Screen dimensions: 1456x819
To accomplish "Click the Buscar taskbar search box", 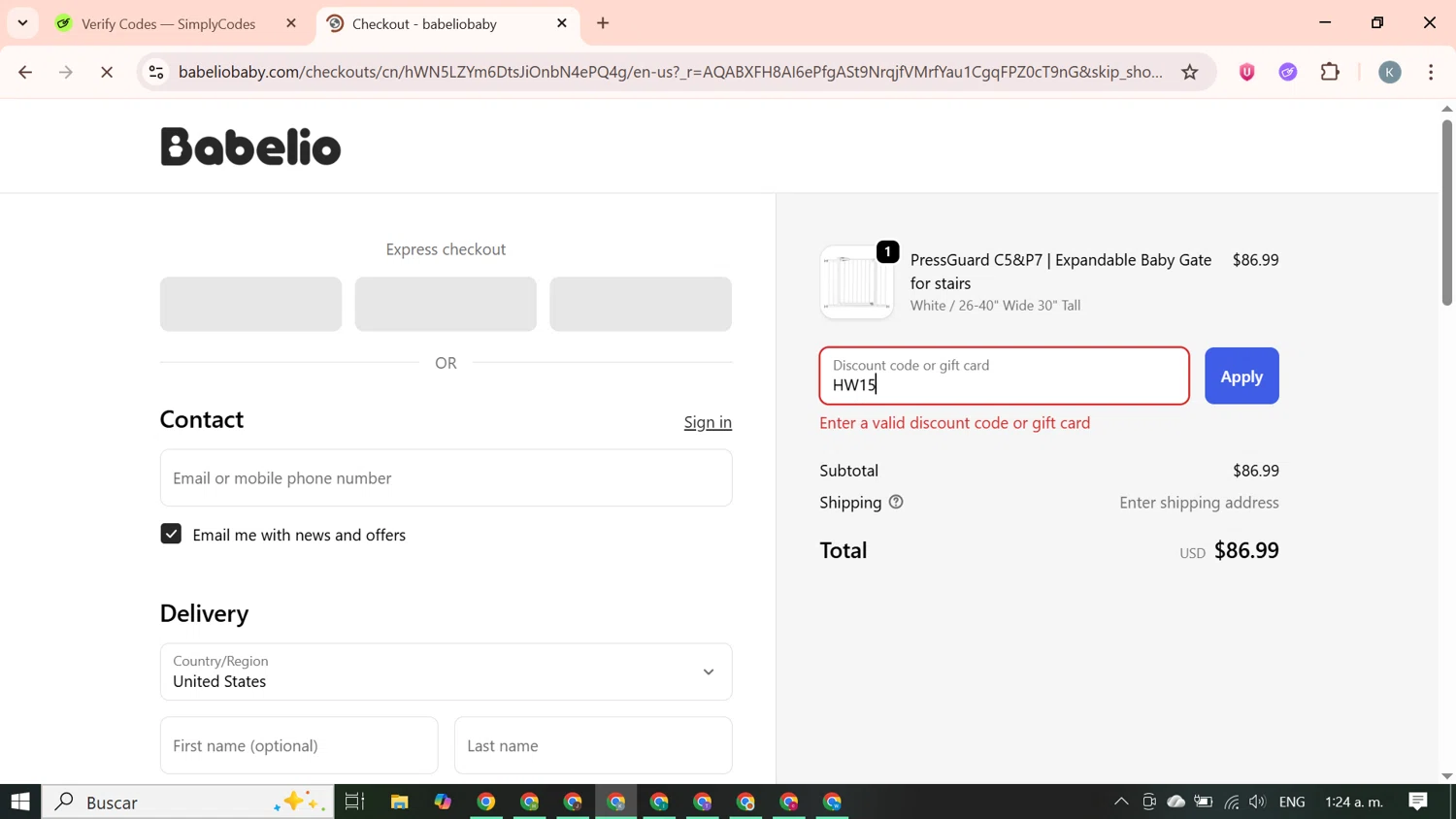I will [x=188, y=802].
